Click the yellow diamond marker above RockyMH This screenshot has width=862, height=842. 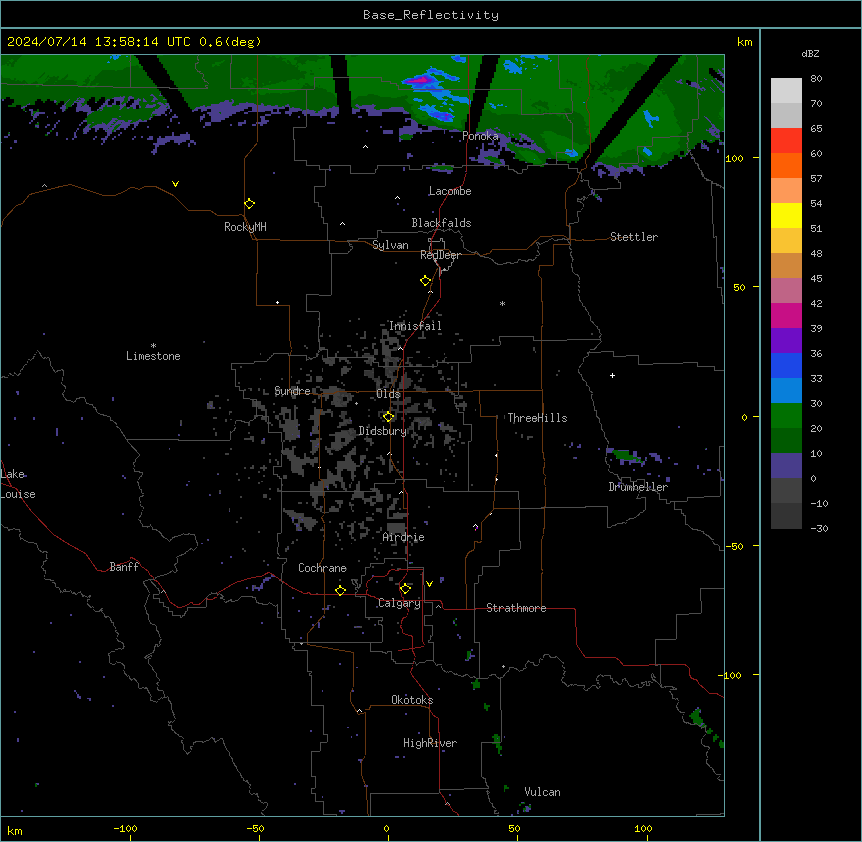pyautogui.click(x=250, y=204)
